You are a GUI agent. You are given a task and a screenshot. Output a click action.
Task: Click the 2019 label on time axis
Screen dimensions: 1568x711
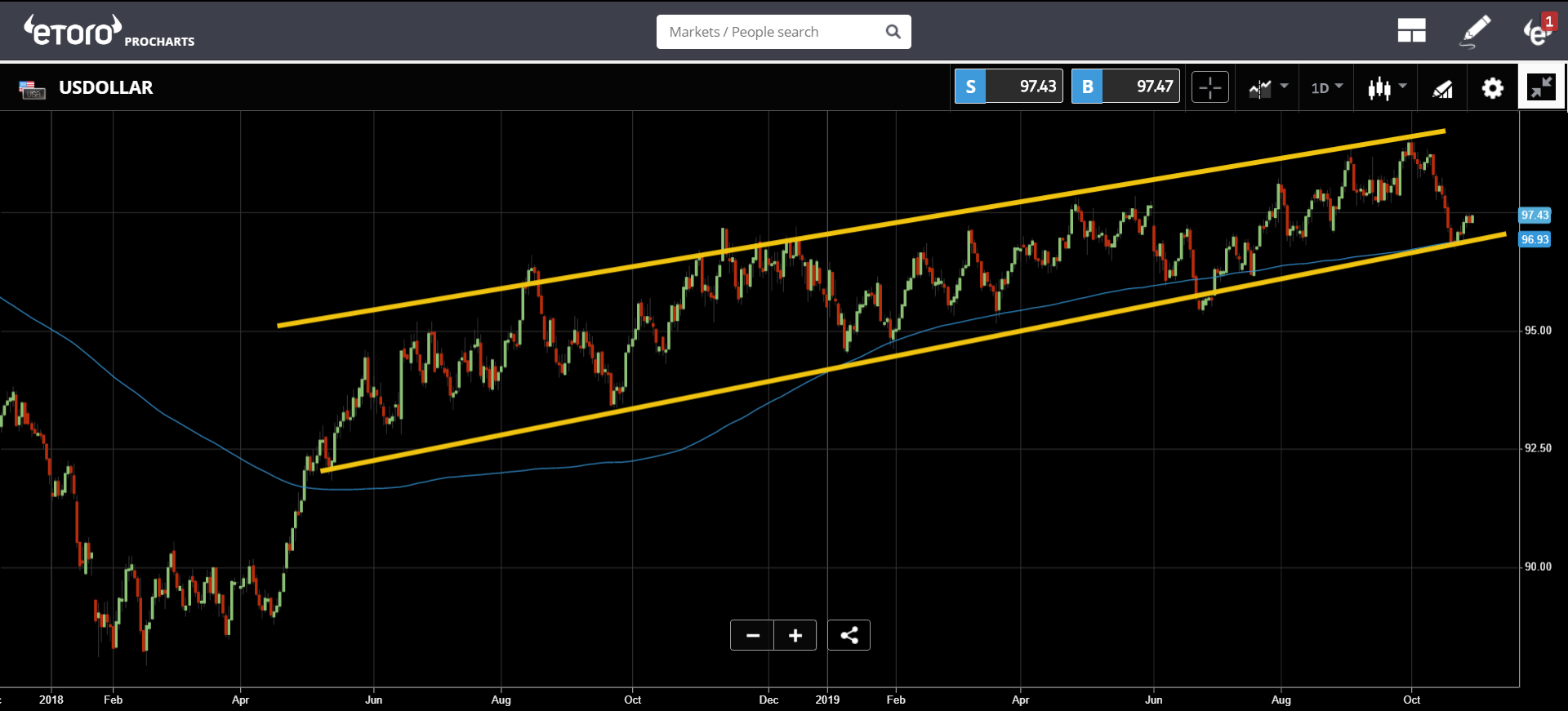click(x=827, y=700)
